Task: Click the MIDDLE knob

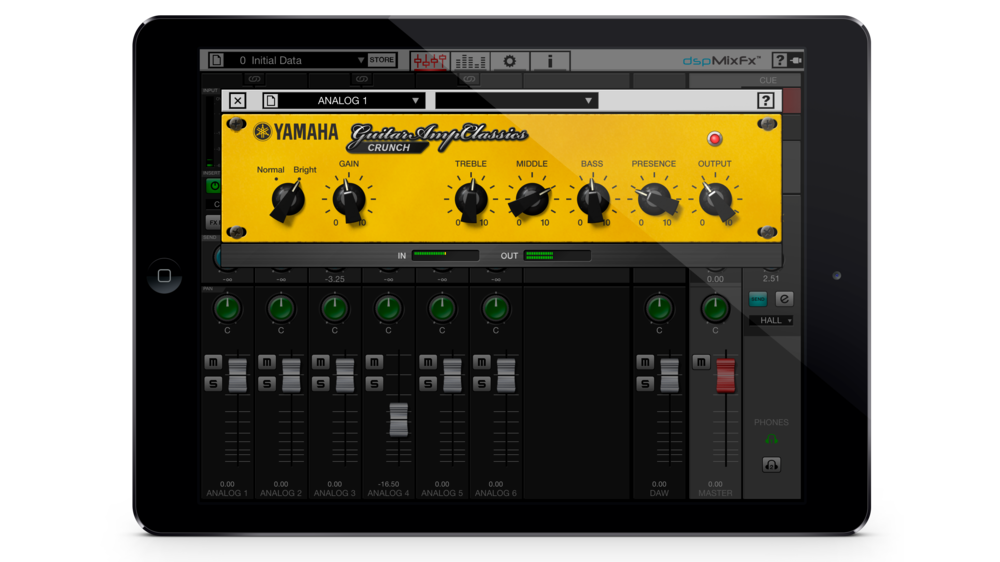Action: [x=531, y=200]
